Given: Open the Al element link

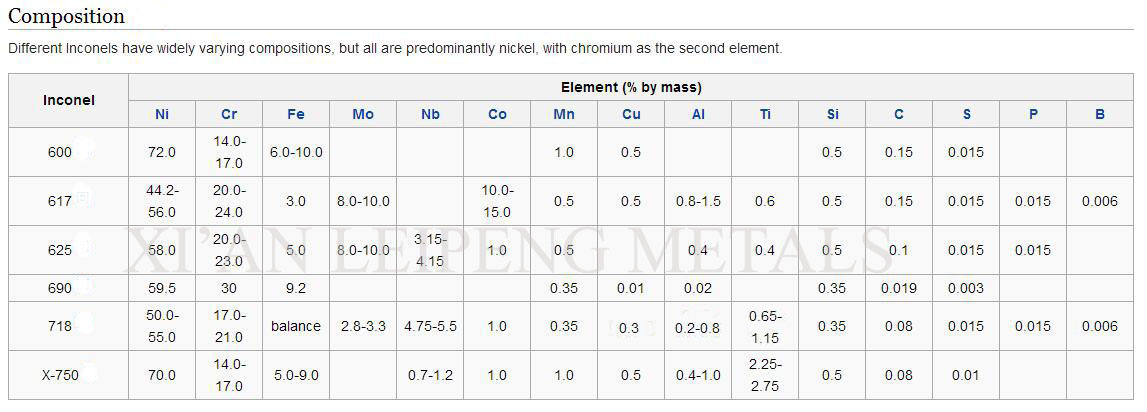Looking at the screenshot, I should [698, 114].
